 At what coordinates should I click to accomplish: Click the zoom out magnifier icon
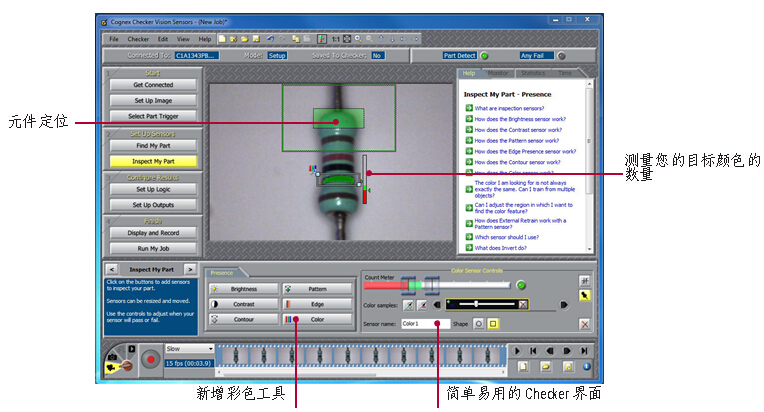click(x=369, y=39)
